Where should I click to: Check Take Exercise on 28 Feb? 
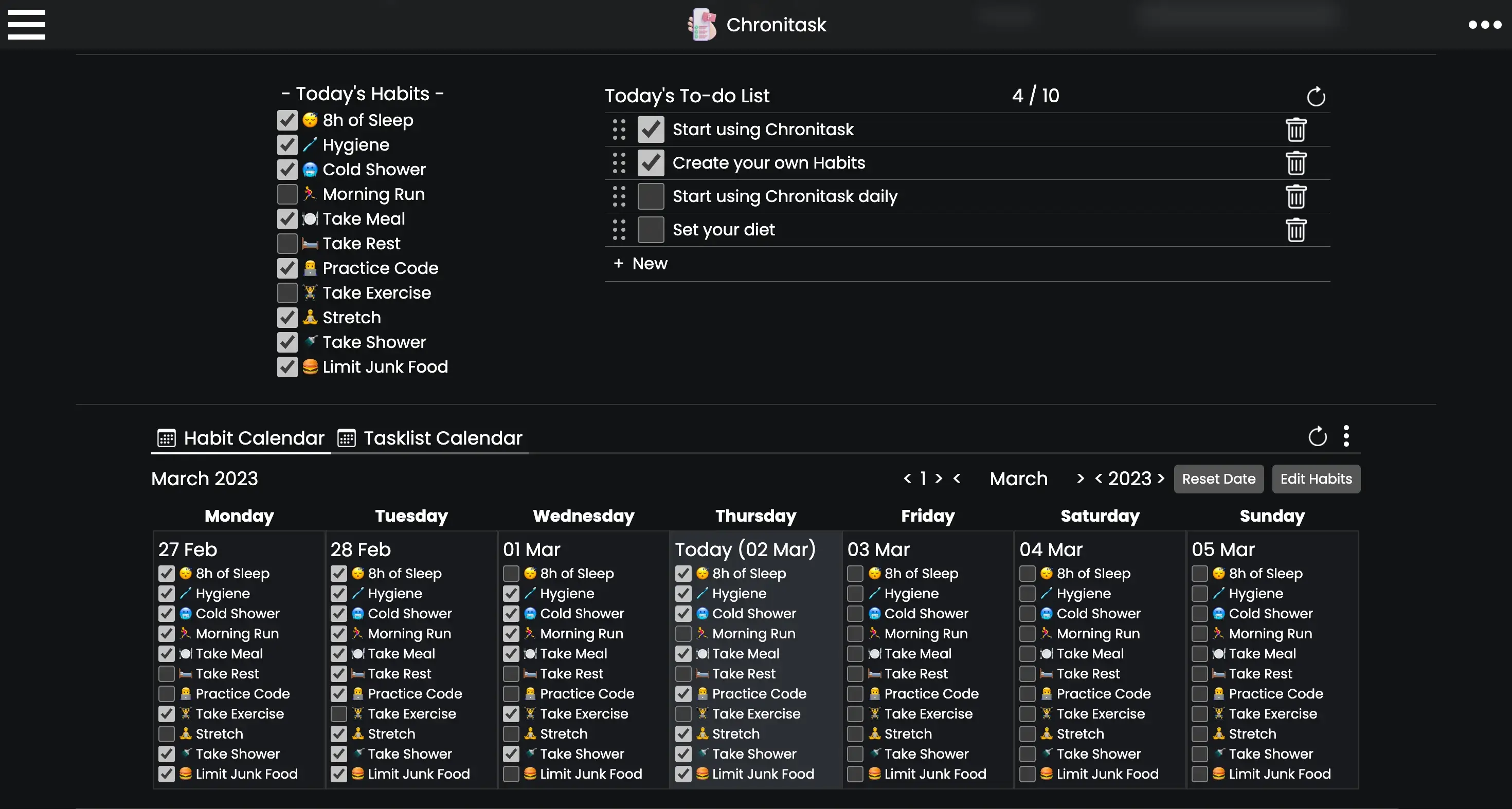tap(339, 713)
